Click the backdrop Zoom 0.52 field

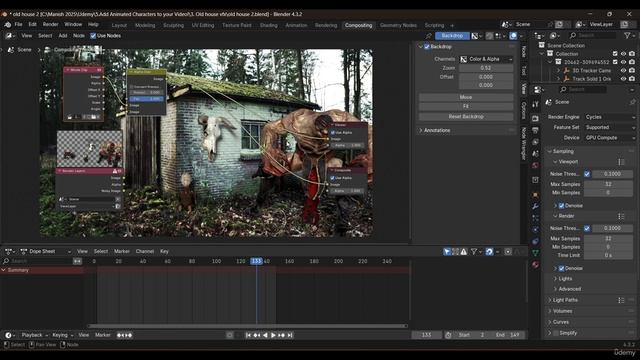(486, 68)
